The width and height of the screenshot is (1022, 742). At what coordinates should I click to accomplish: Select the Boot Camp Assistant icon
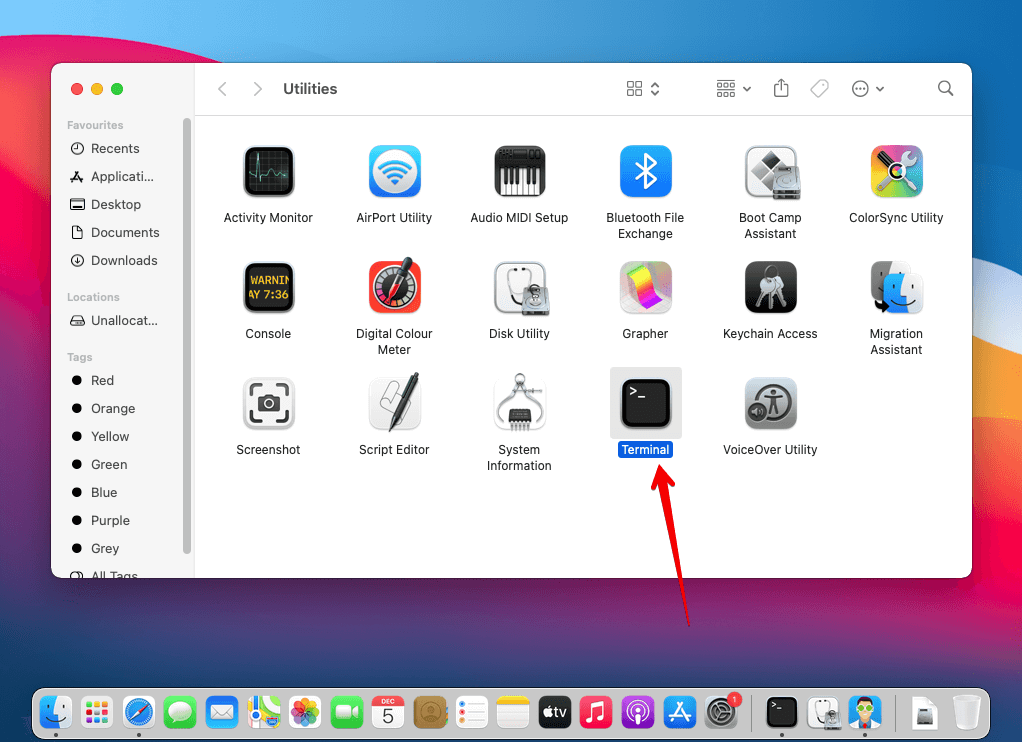click(770, 171)
